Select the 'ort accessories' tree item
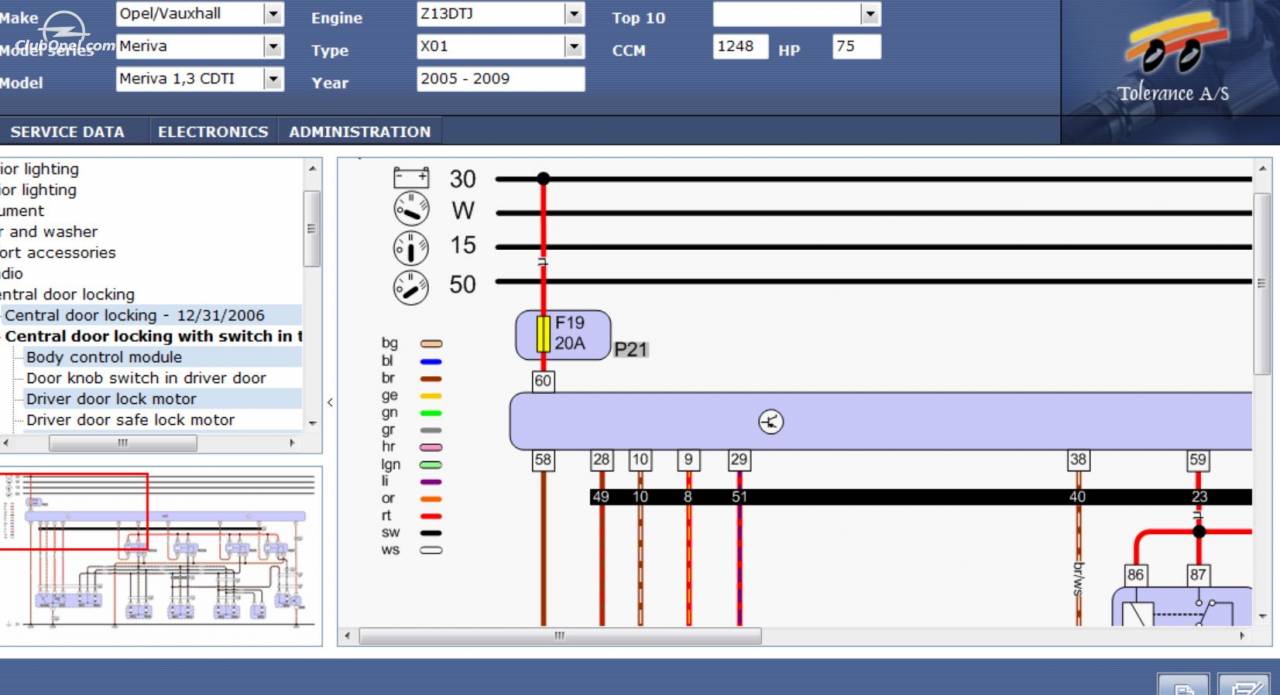 pos(57,252)
